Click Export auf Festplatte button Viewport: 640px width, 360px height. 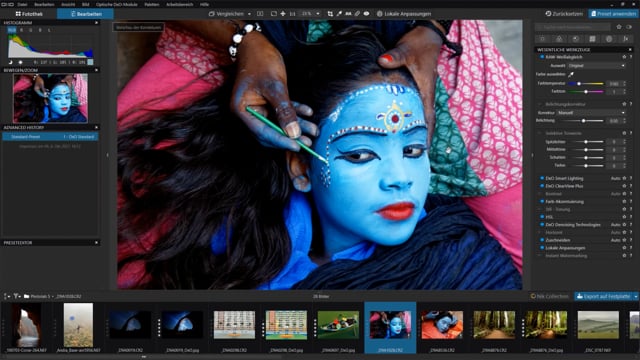click(x=604, y=296)
